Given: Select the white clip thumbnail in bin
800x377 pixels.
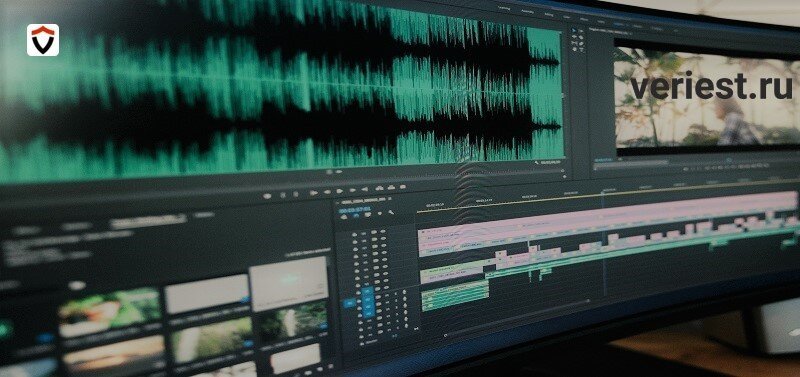Looking at the screenshot, I should [289, 283].
